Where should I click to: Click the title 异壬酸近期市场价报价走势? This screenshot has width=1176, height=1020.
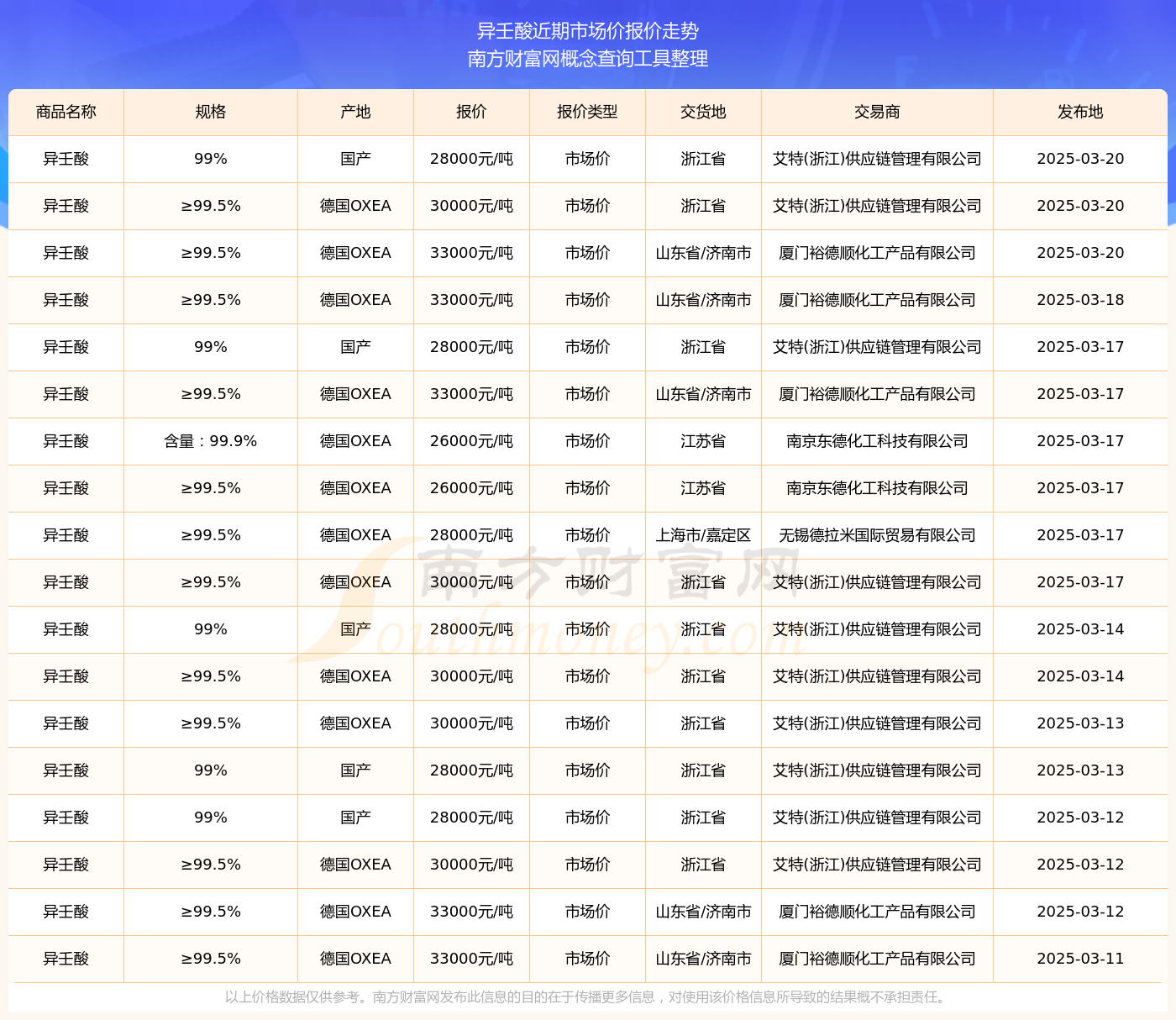588,31
